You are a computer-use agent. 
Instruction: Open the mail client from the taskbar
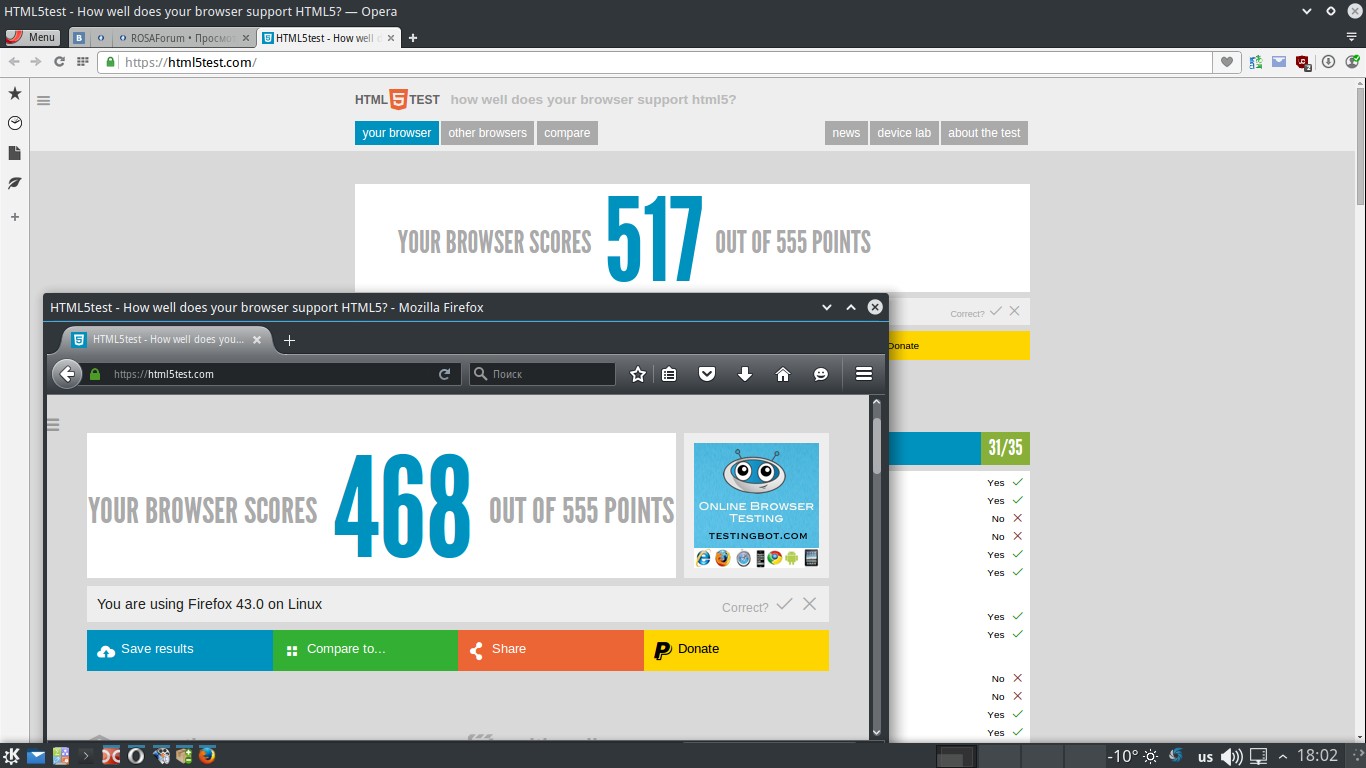pyautogui.click(x=37, y=756)
